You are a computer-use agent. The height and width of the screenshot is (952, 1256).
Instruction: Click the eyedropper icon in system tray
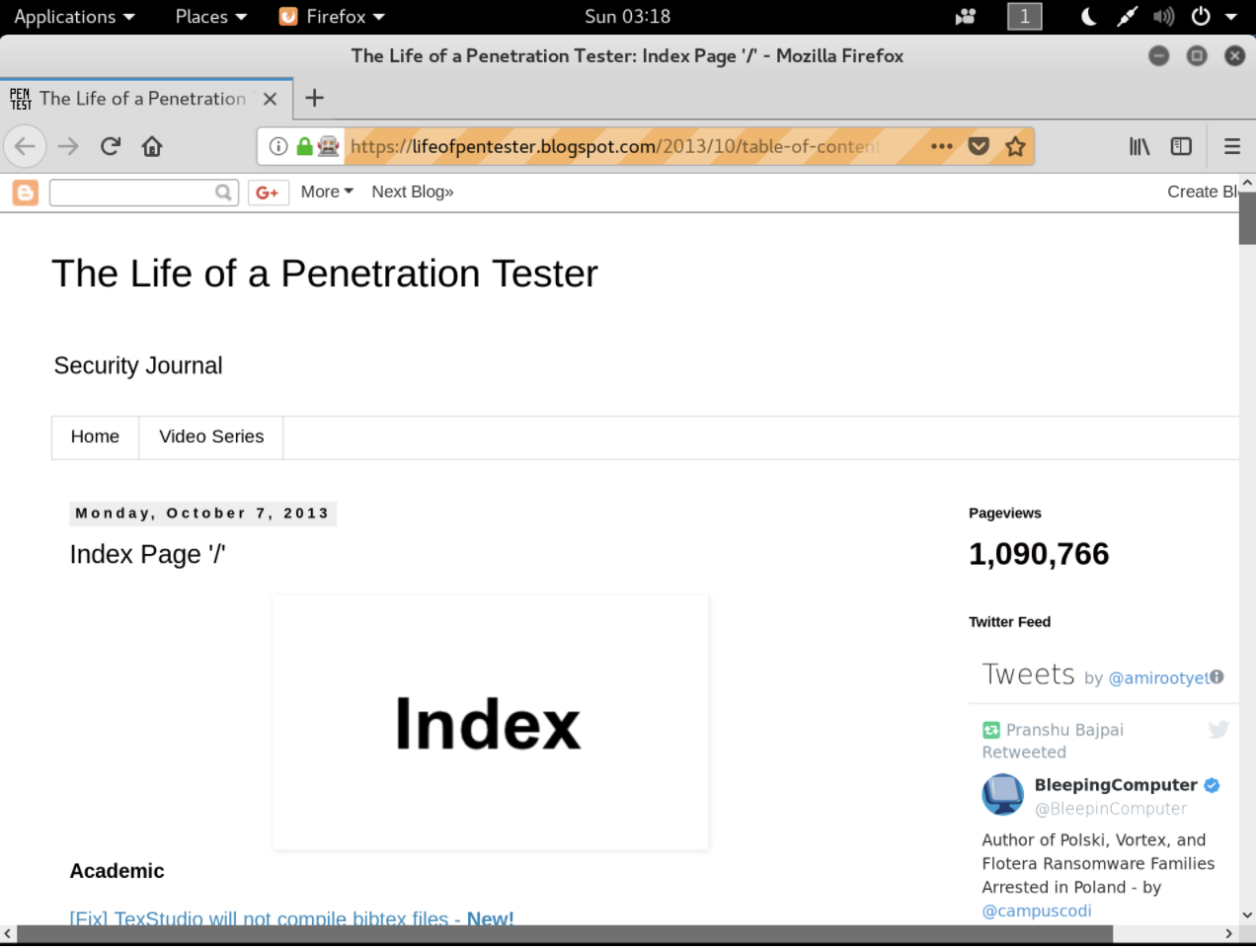pyautogui.click(x=1127, y=17)
